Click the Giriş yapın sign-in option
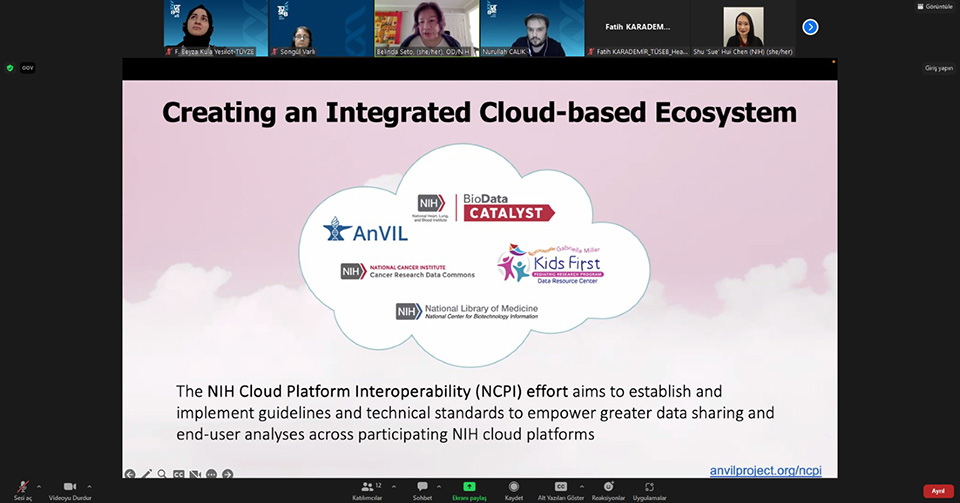This screenshot has height=503, width=960. [936, 68]
